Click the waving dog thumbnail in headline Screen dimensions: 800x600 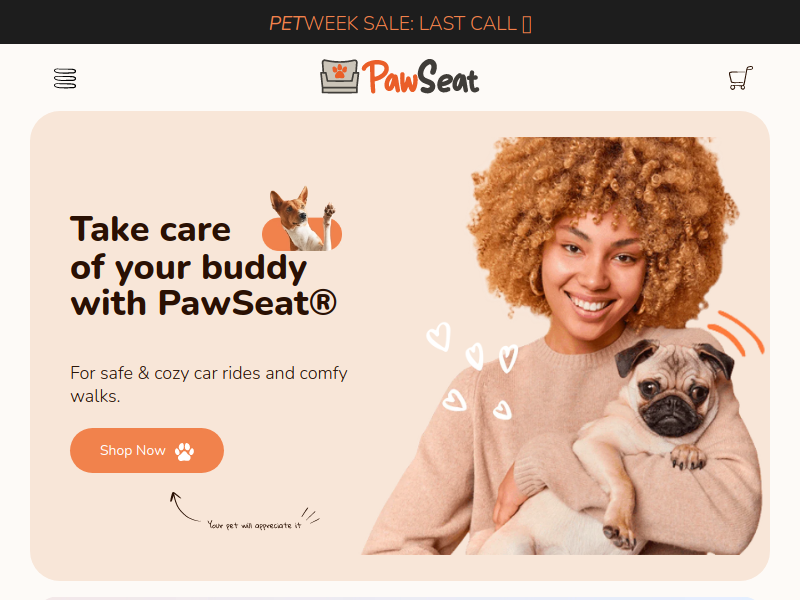[x=302, y=219]
